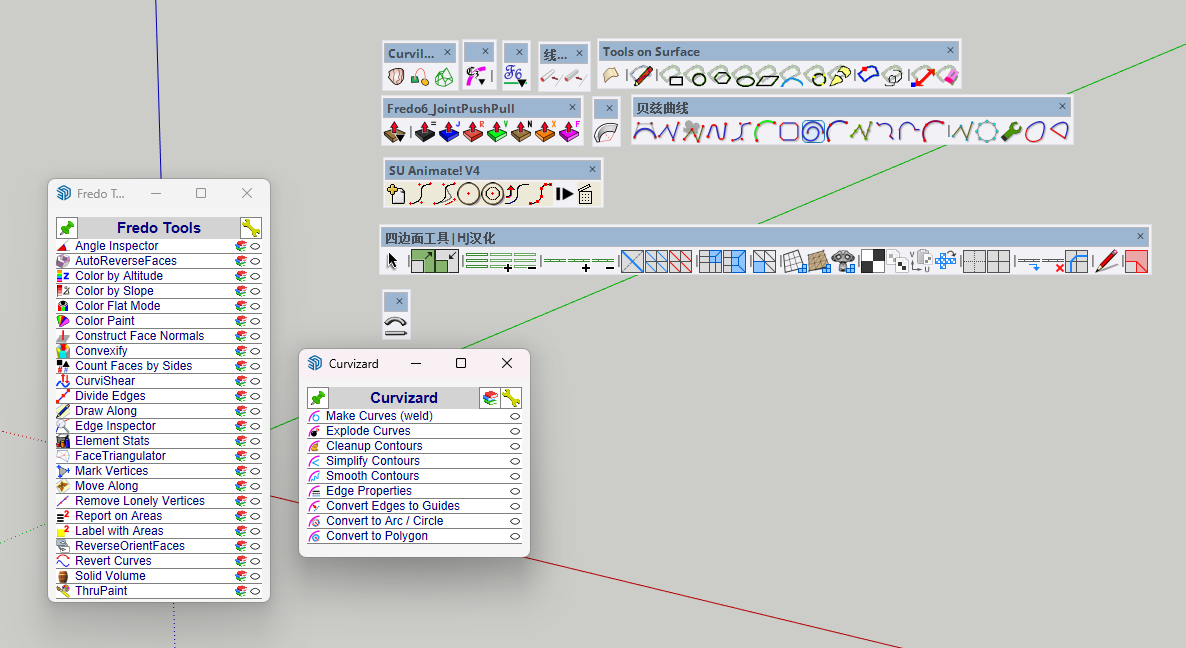Click the green wrench in 贝兹曲线 toolbar
This screenshot has height=648, width=1186.
click(x=1011, y=132)
